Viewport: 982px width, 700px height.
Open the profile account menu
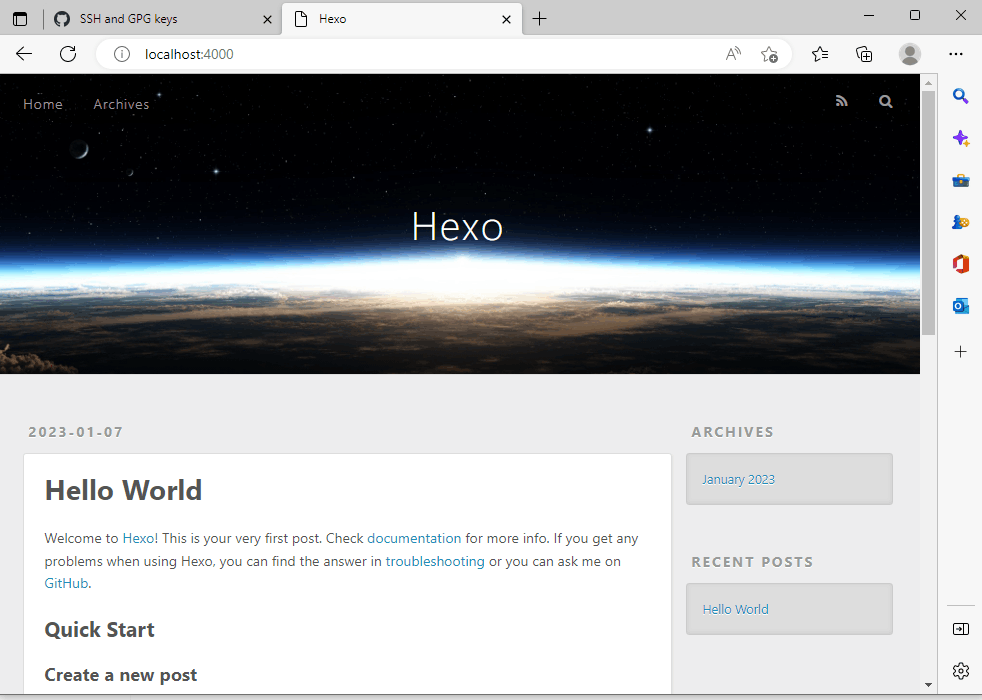[910, 54]
